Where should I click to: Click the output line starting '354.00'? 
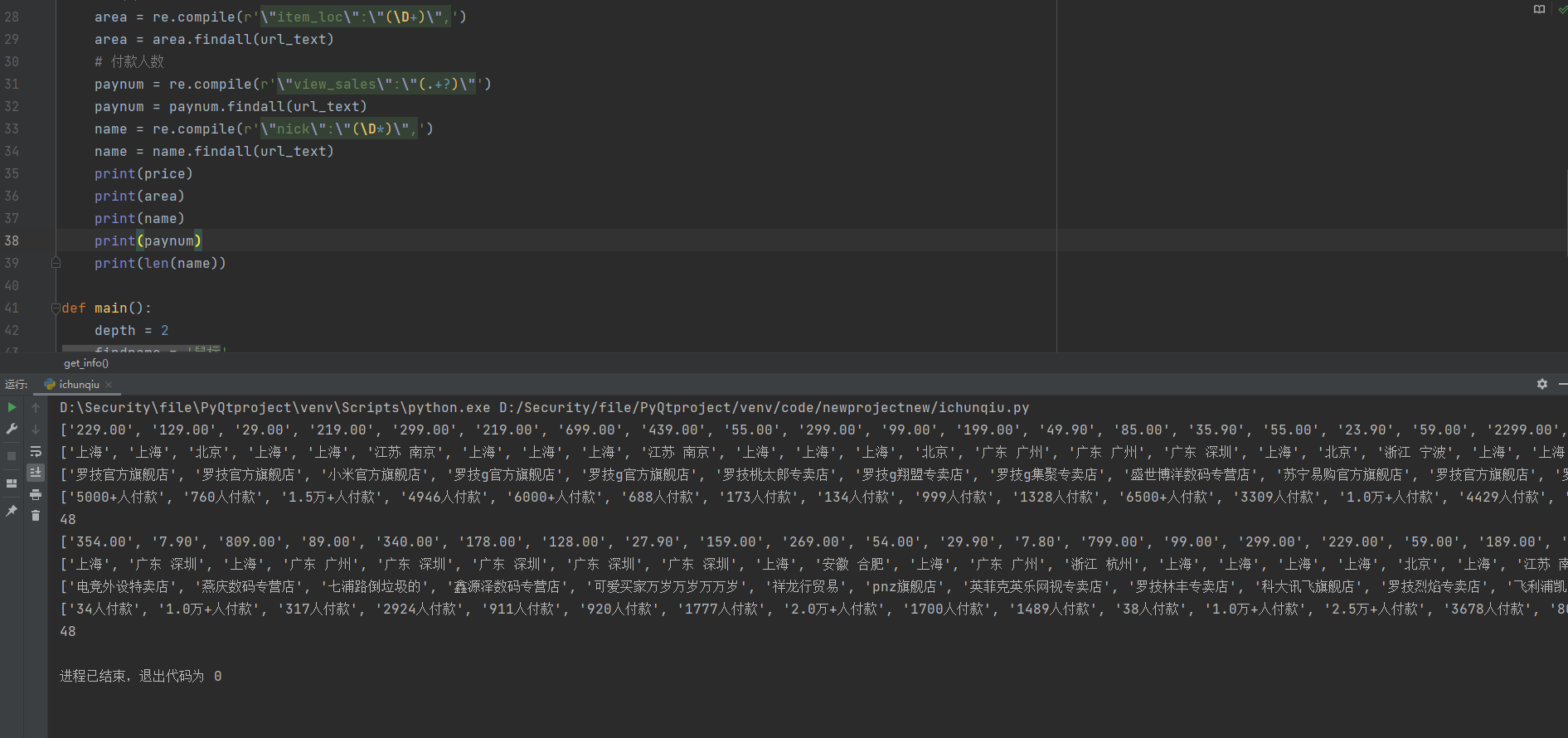813,541
